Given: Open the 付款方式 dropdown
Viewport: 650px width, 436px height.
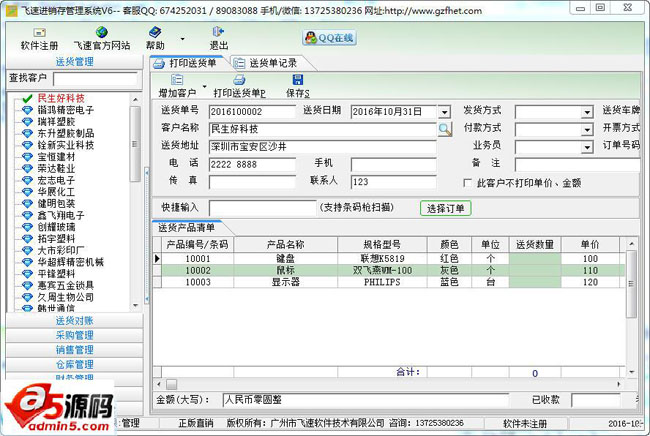Looking at the screenshot, I should pyautogui.click(x=587, y=130).
